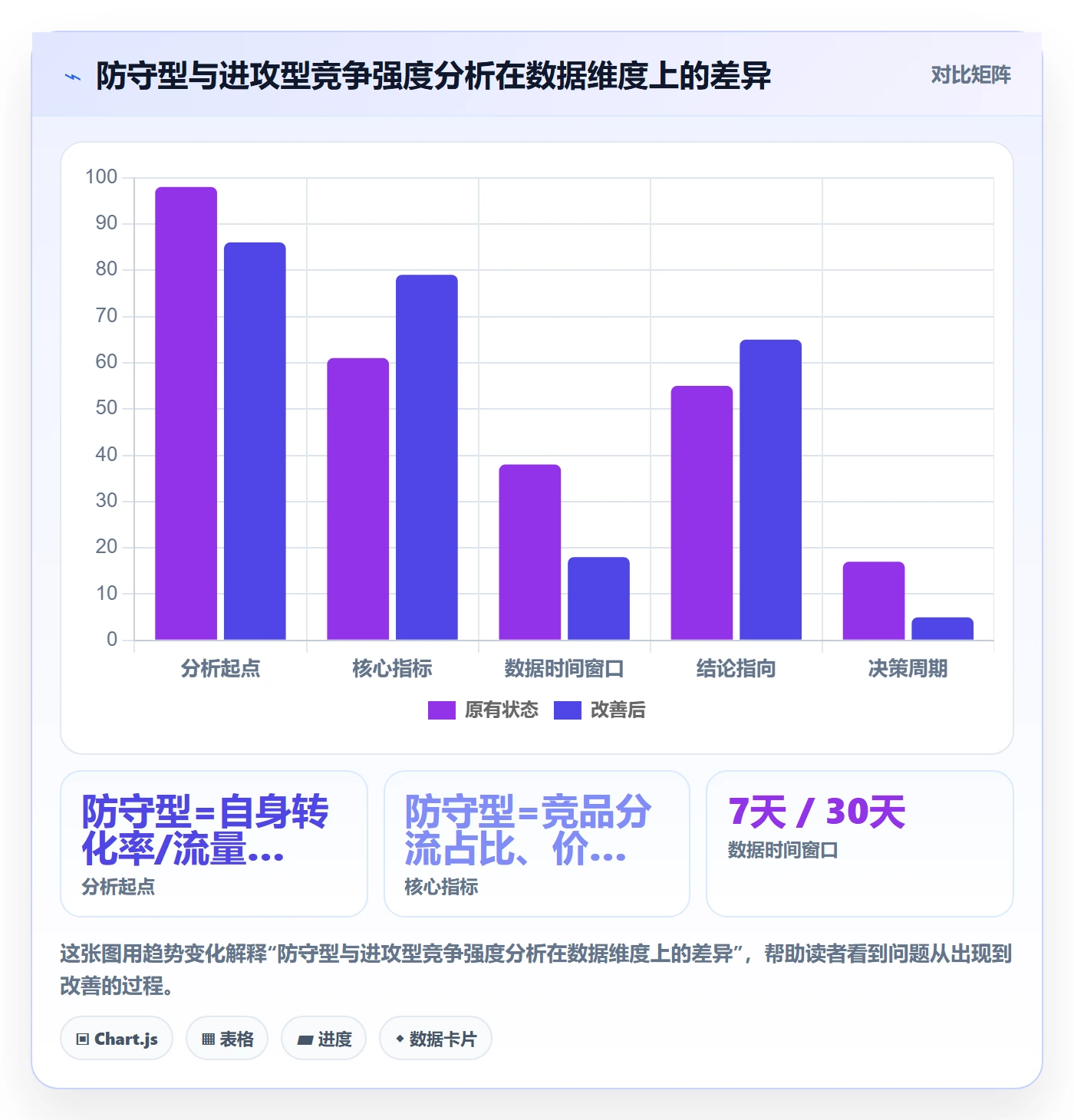Screen dimensions: 1074x1120
Task: Click the 数据时间窗口 原有状态 purple bar
Action: (x=530, y=552)
